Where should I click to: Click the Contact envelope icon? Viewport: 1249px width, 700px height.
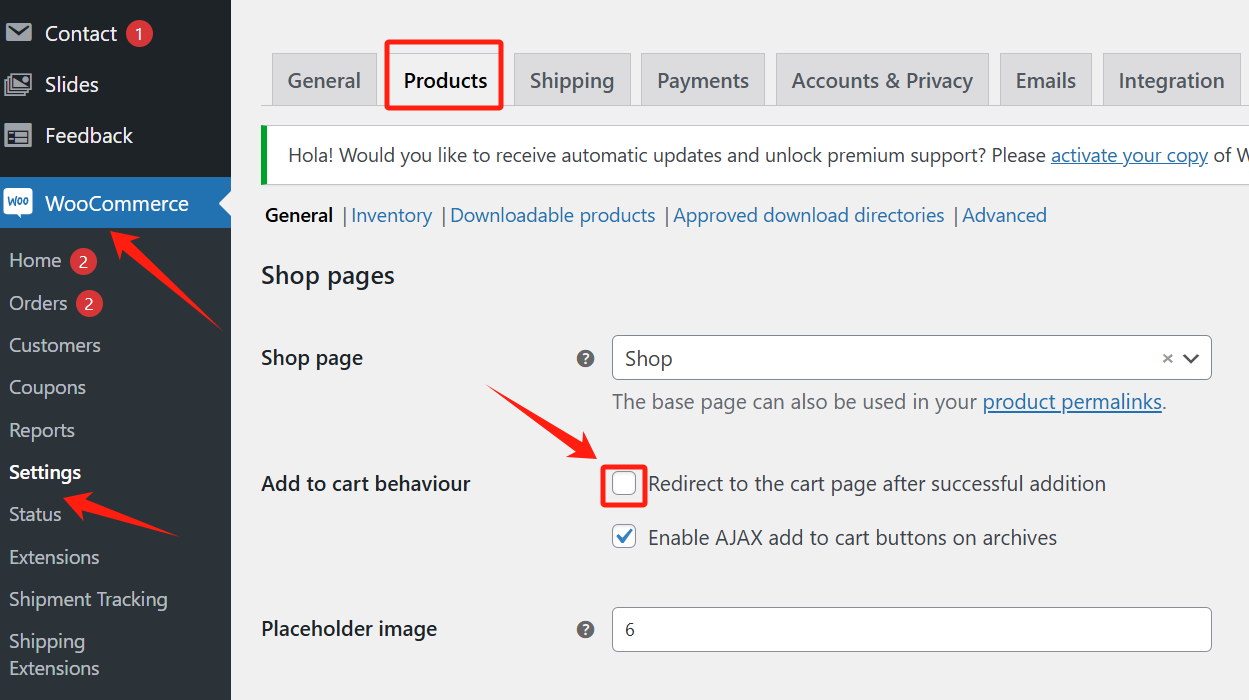[19, 32]
